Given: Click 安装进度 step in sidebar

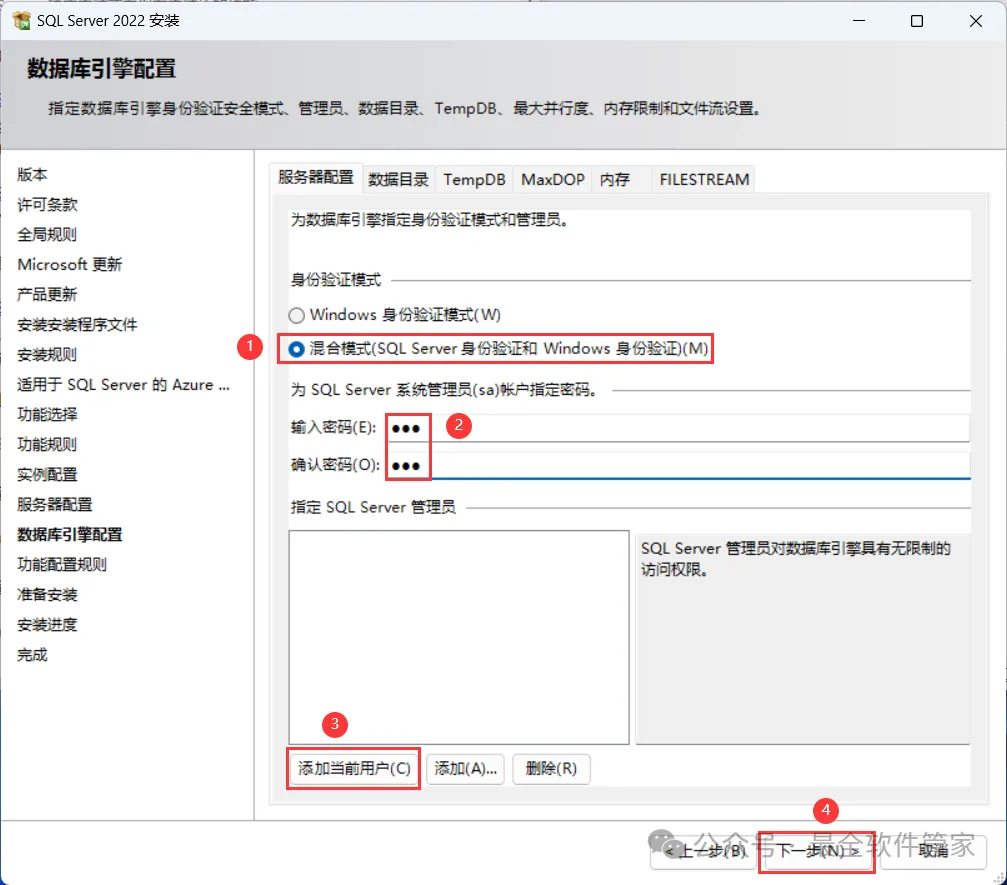Looking at the screenshot, I should (x=47, y=625).
